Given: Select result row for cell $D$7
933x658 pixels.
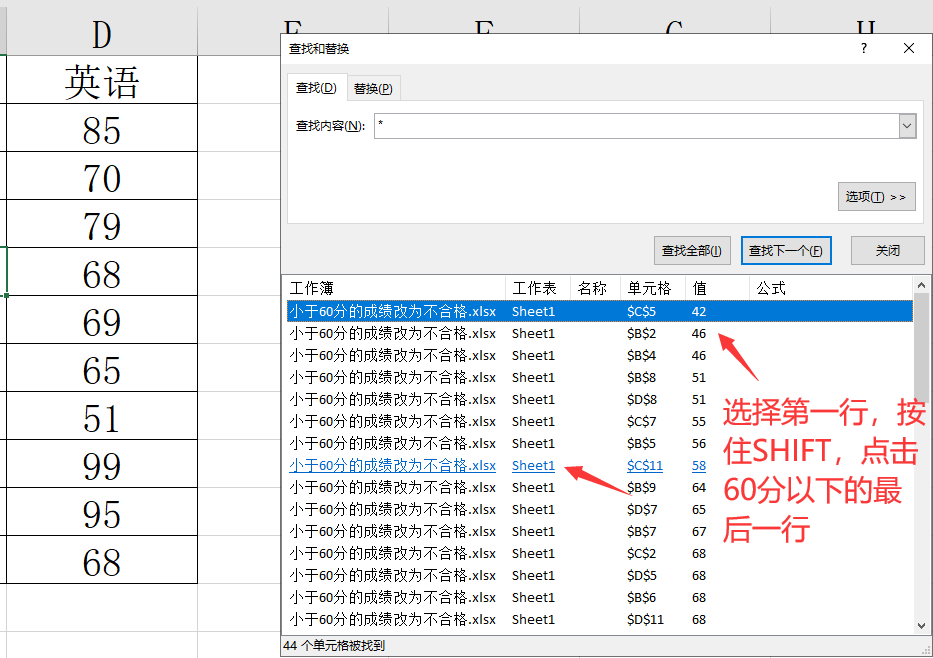Looking at the screenshot, I should [x=599, y=509].
